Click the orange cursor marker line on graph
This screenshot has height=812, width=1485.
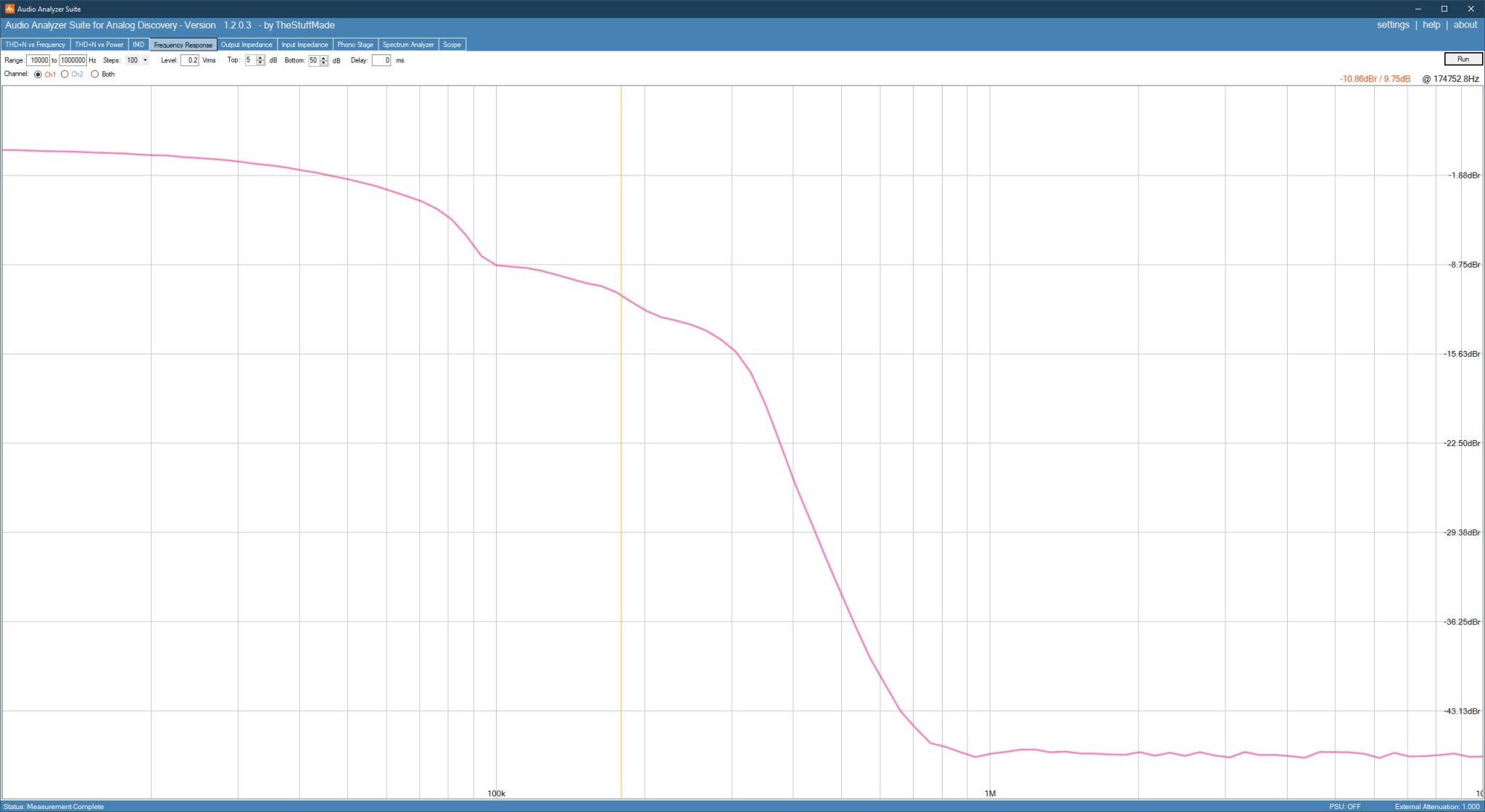(621, 442)
